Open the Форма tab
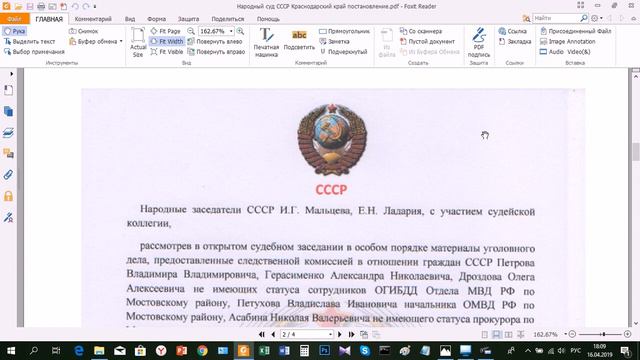This screenshot has width=640, height=360. [x=156, y=19]
